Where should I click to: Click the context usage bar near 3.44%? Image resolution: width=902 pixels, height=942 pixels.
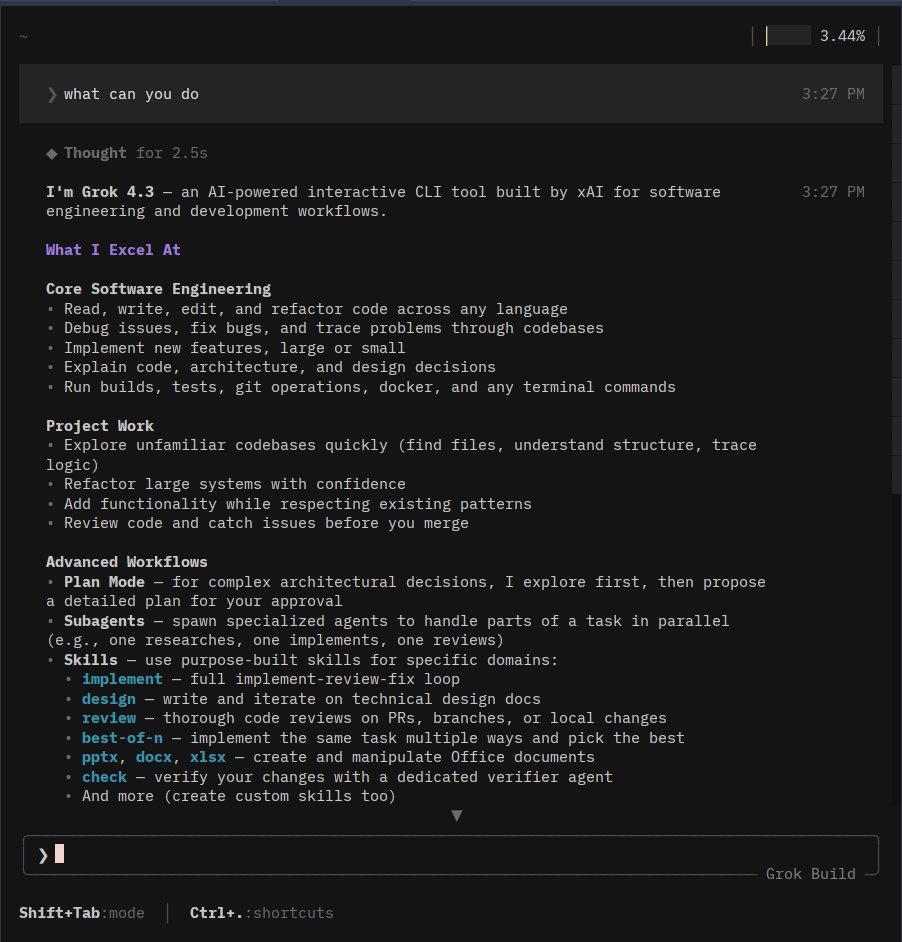coord(788,36)
